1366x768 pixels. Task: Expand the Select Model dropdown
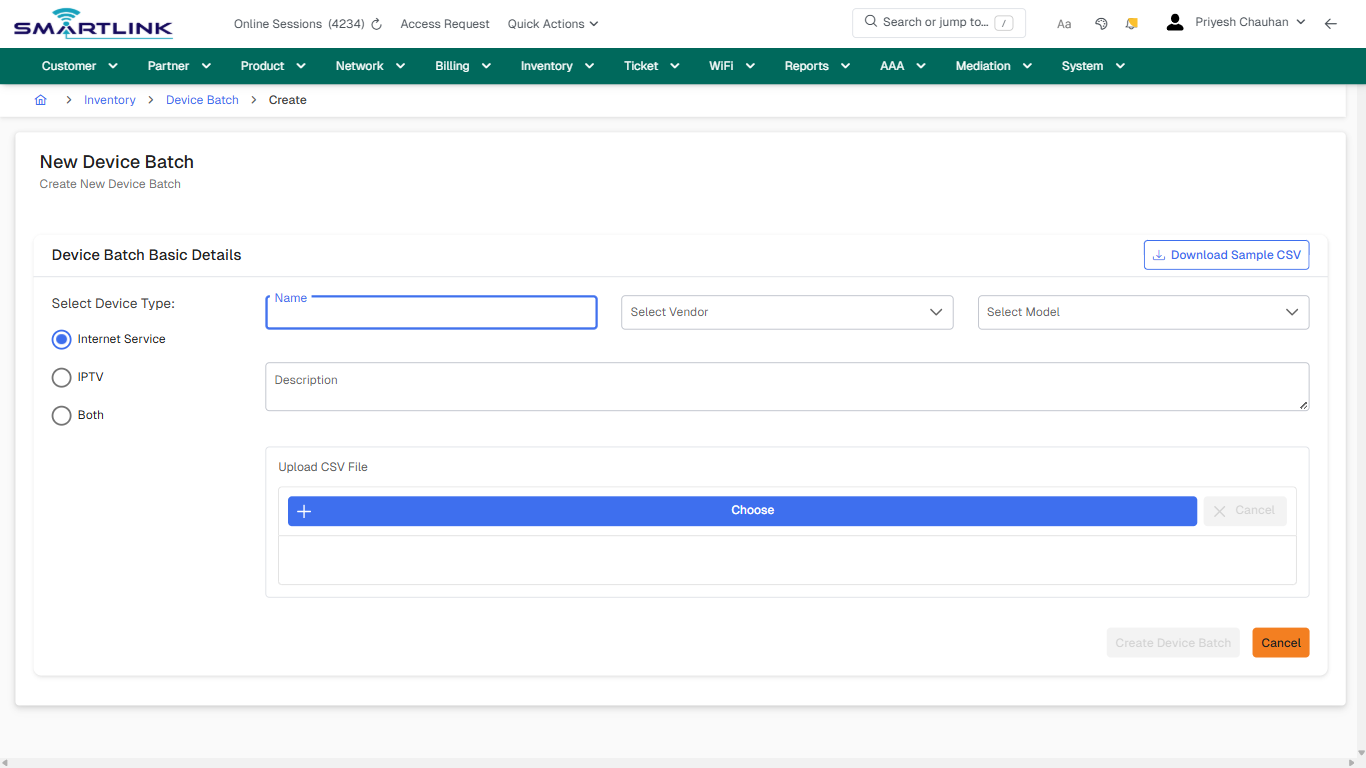(x=1143, y=312)
